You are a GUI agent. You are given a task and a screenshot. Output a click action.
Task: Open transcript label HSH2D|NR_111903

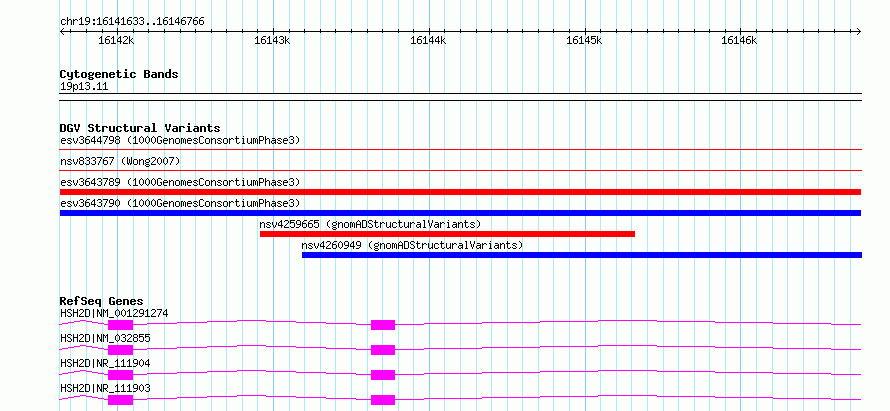pos(105,388)
